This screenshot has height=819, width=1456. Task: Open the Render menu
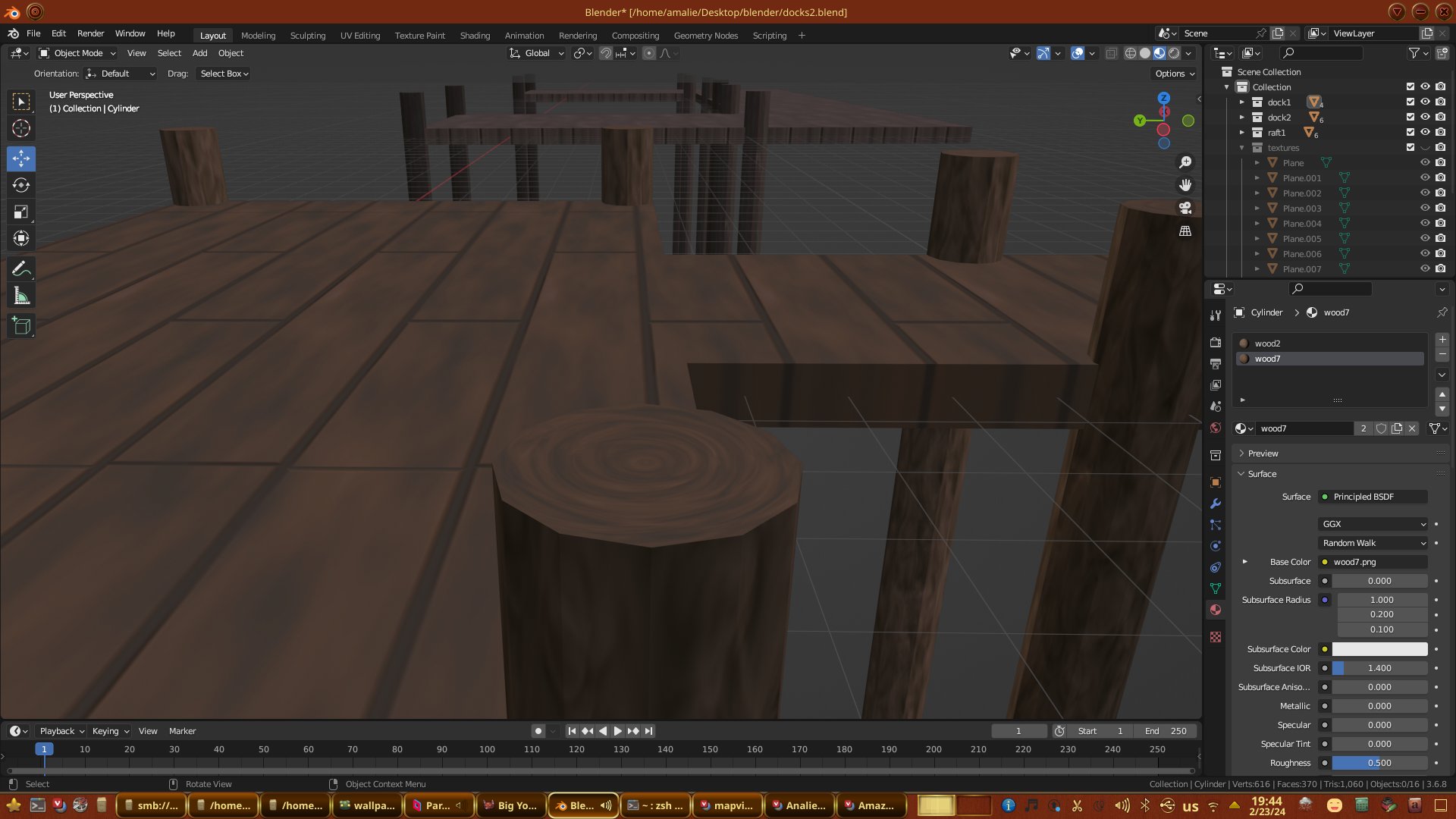[90, 33]
